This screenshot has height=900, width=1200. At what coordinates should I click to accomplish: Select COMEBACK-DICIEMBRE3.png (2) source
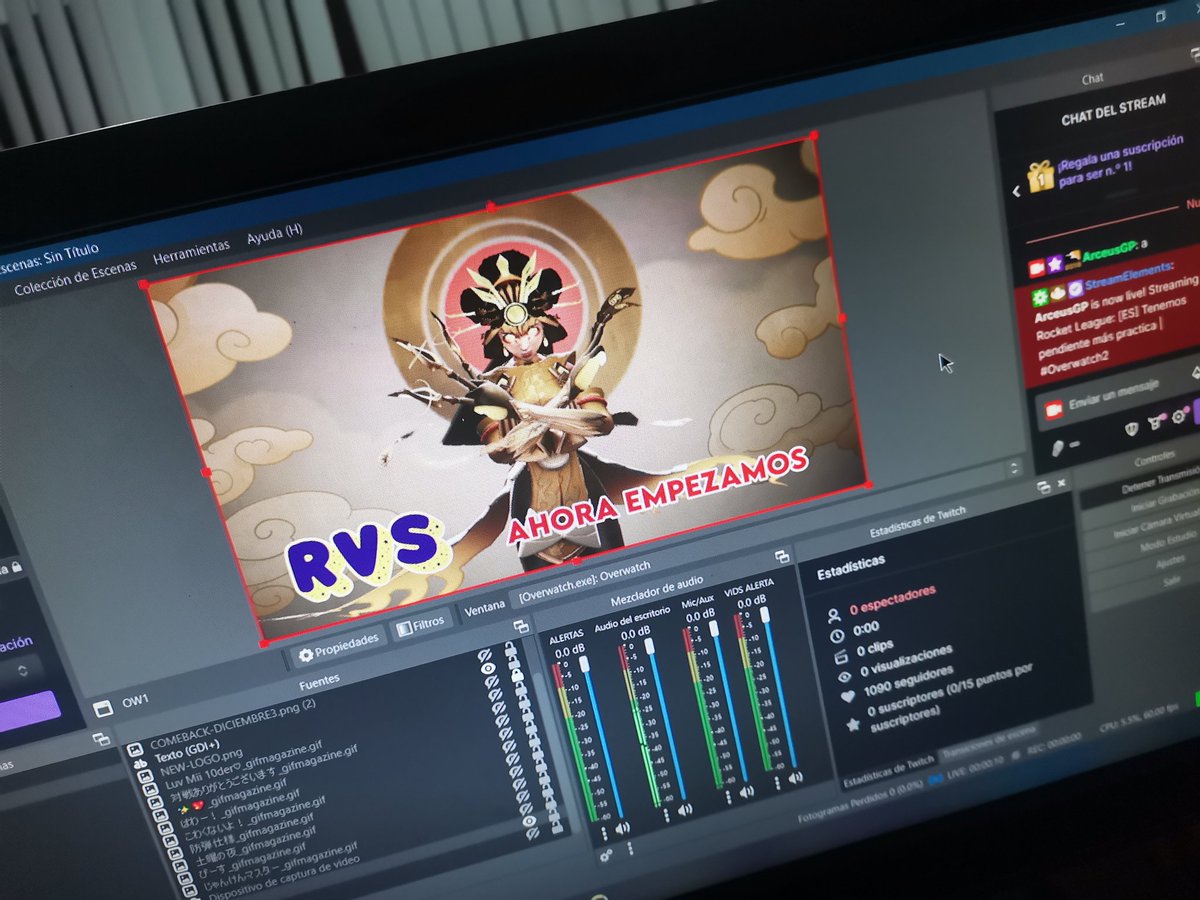232,724
